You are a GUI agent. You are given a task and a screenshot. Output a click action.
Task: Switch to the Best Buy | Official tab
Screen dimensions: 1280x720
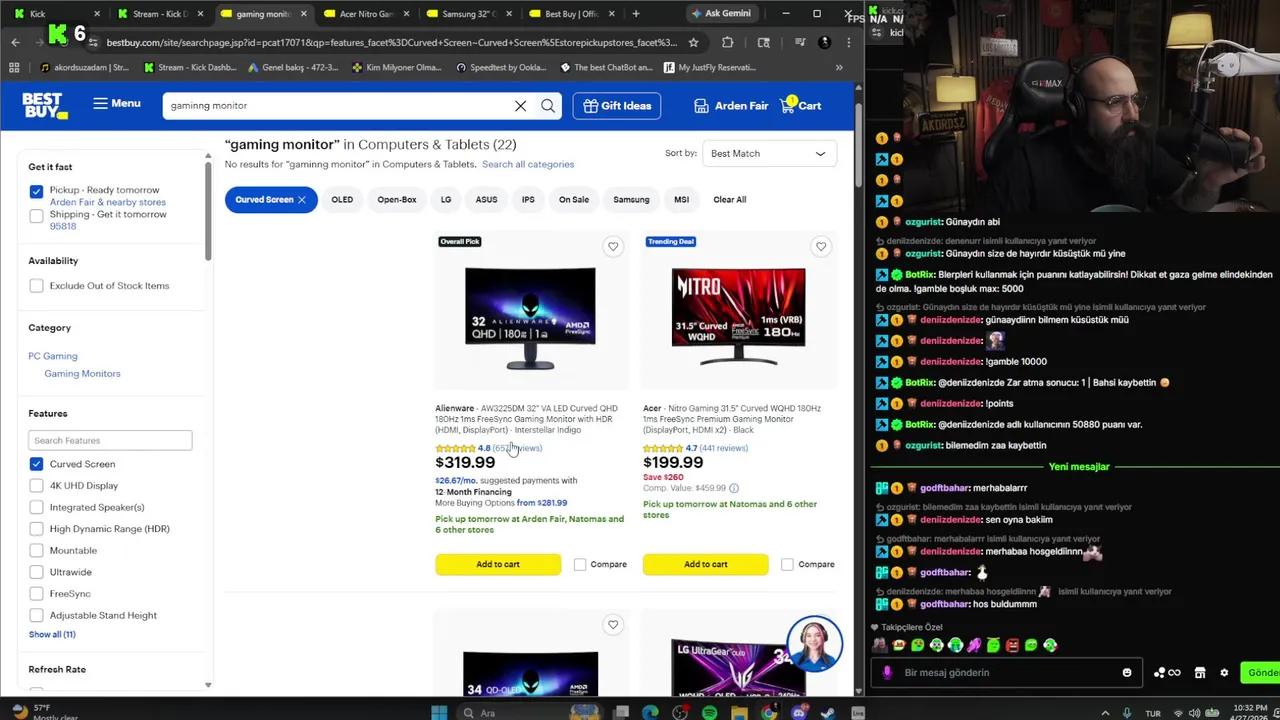pos(572,14)
